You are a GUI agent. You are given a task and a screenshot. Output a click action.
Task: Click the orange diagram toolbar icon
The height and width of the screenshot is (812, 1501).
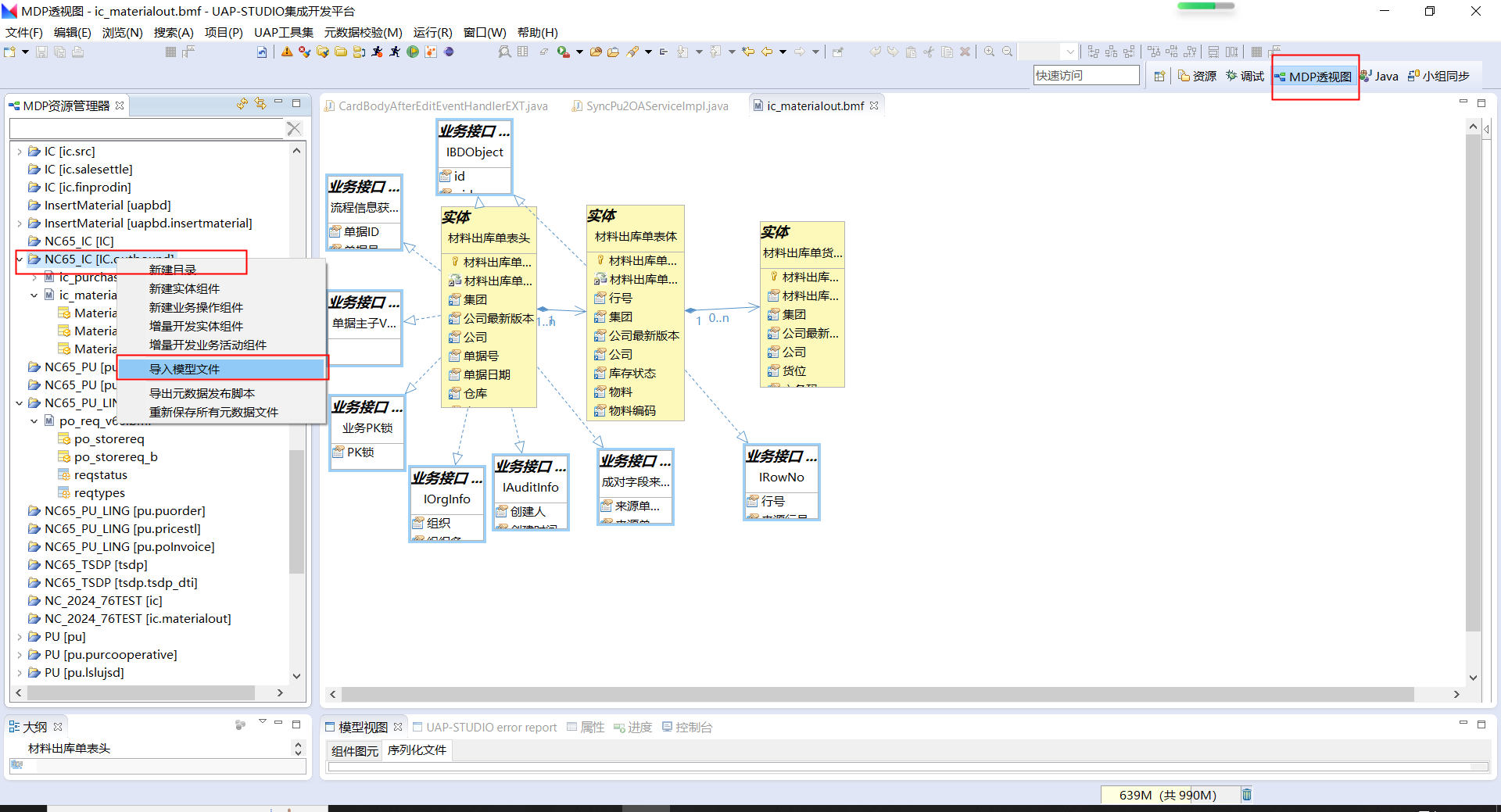[x=431, y=52]
